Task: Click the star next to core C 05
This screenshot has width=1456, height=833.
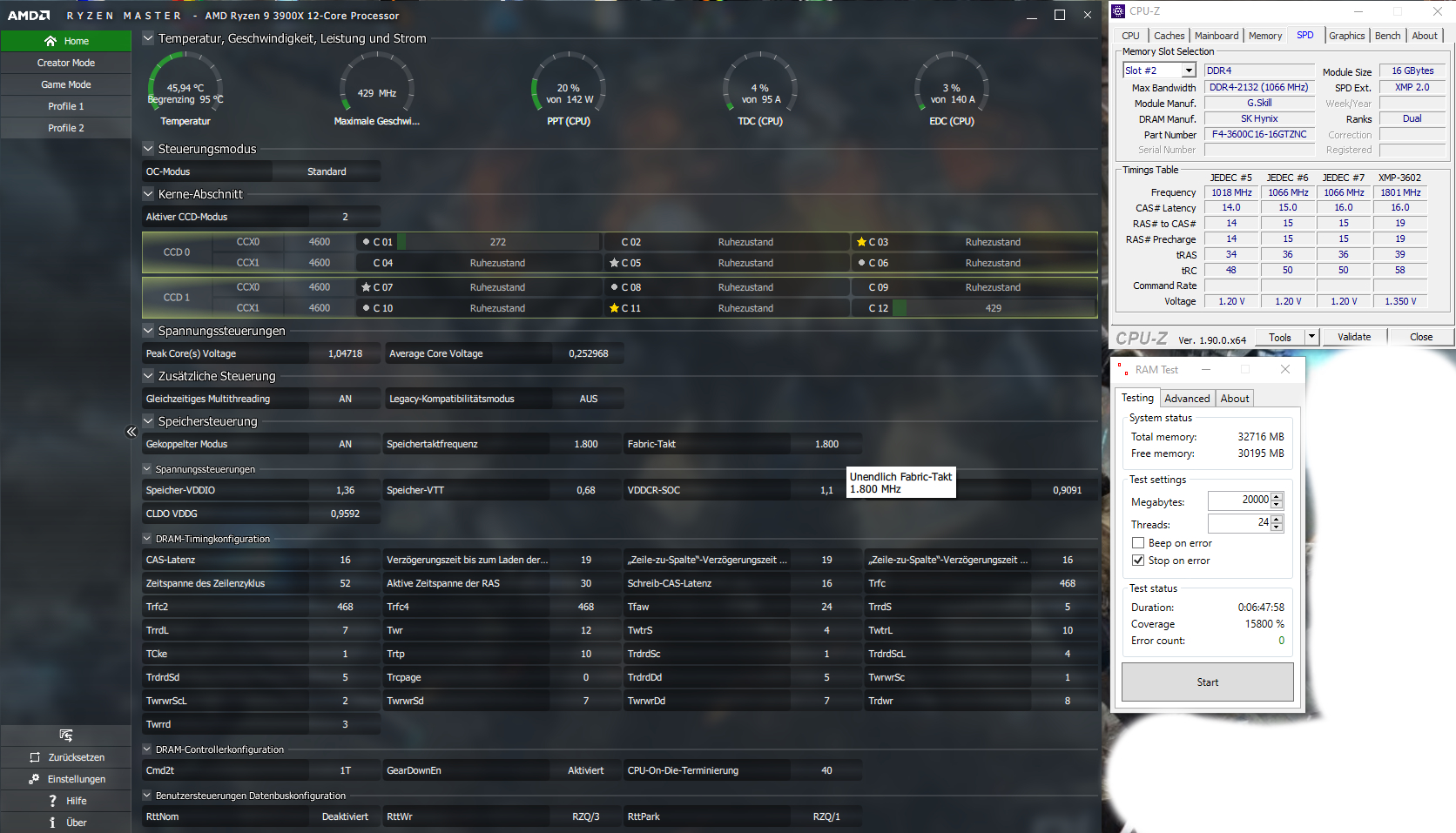Action: (x=614, y=263)
